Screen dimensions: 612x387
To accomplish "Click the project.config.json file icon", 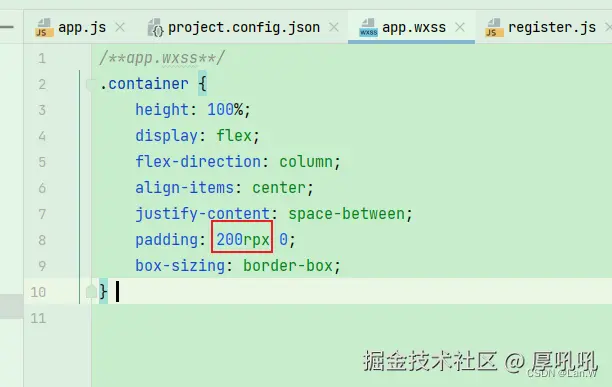I will (155, 28).
